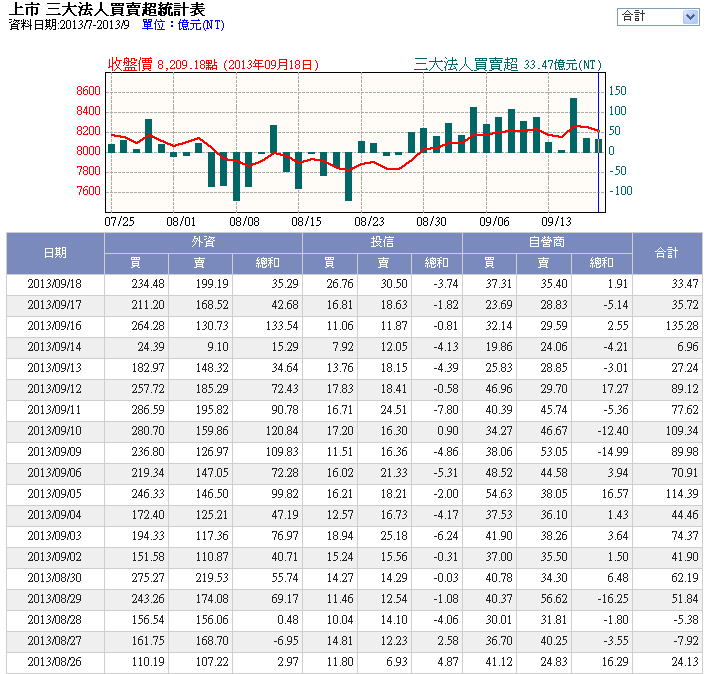Click total value -7.92

pos(686,641)
